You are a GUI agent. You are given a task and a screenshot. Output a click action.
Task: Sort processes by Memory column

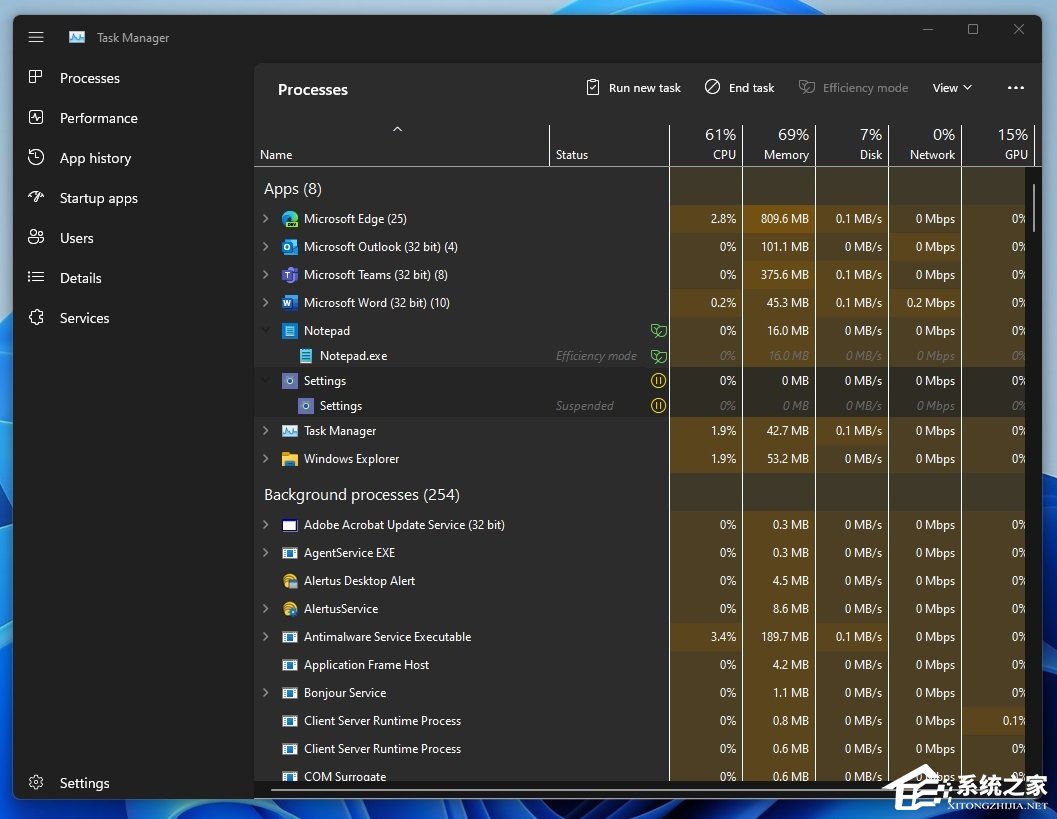point(779,145)
